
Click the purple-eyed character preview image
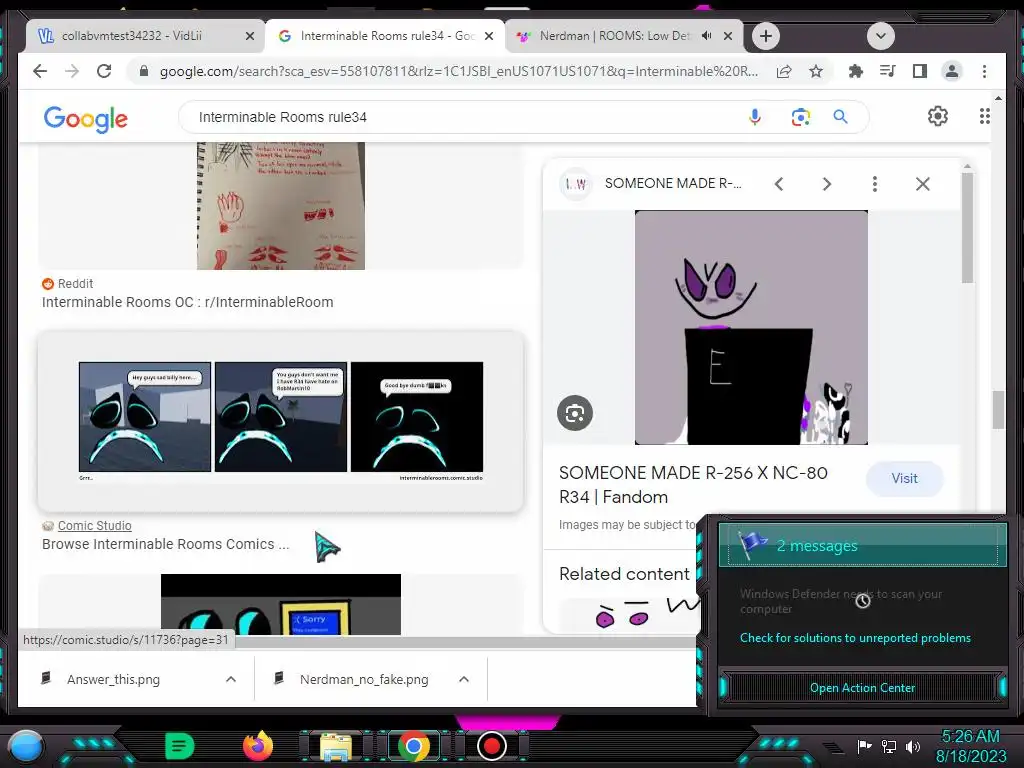click(x=751, y=327)
